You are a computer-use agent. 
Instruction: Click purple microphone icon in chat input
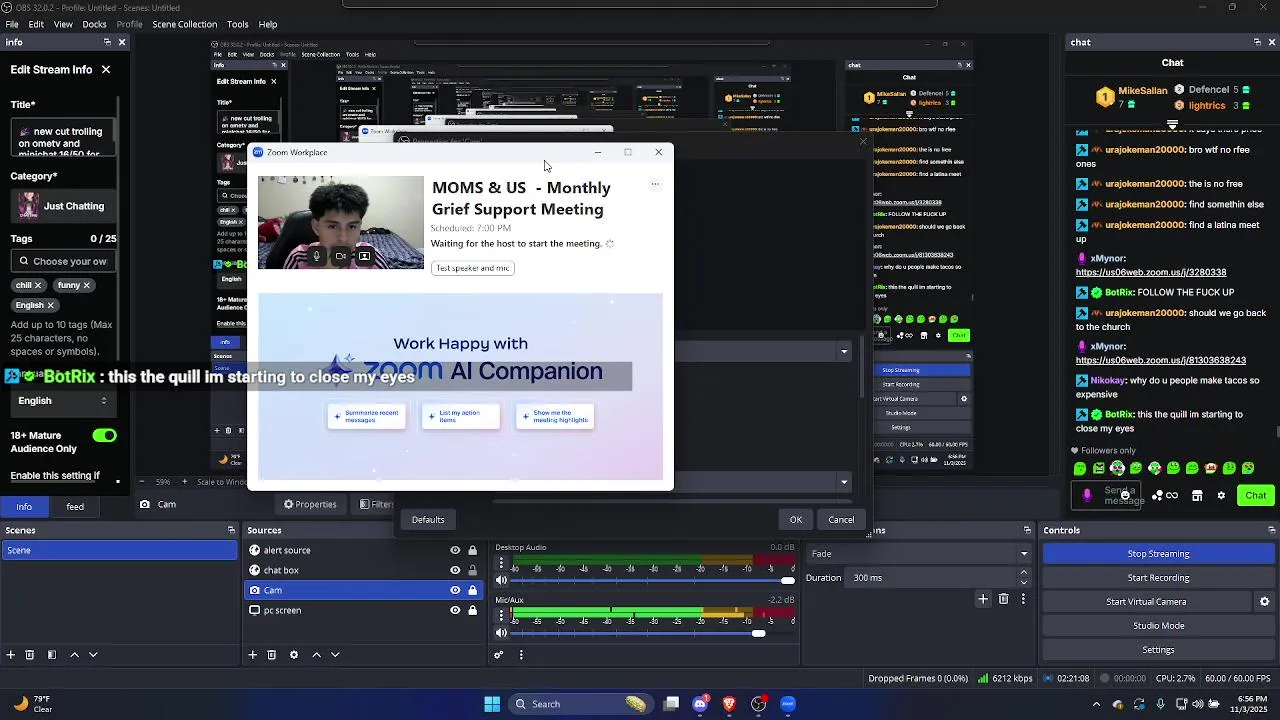pyautogui.click(x=1087, y=495)
